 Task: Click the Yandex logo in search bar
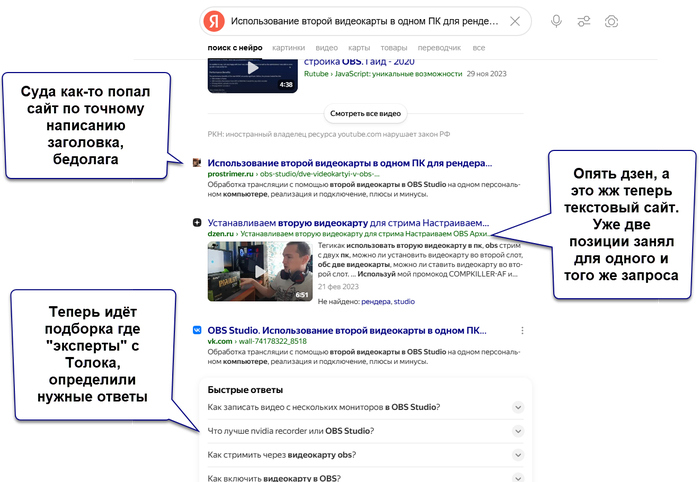[213, 21]
